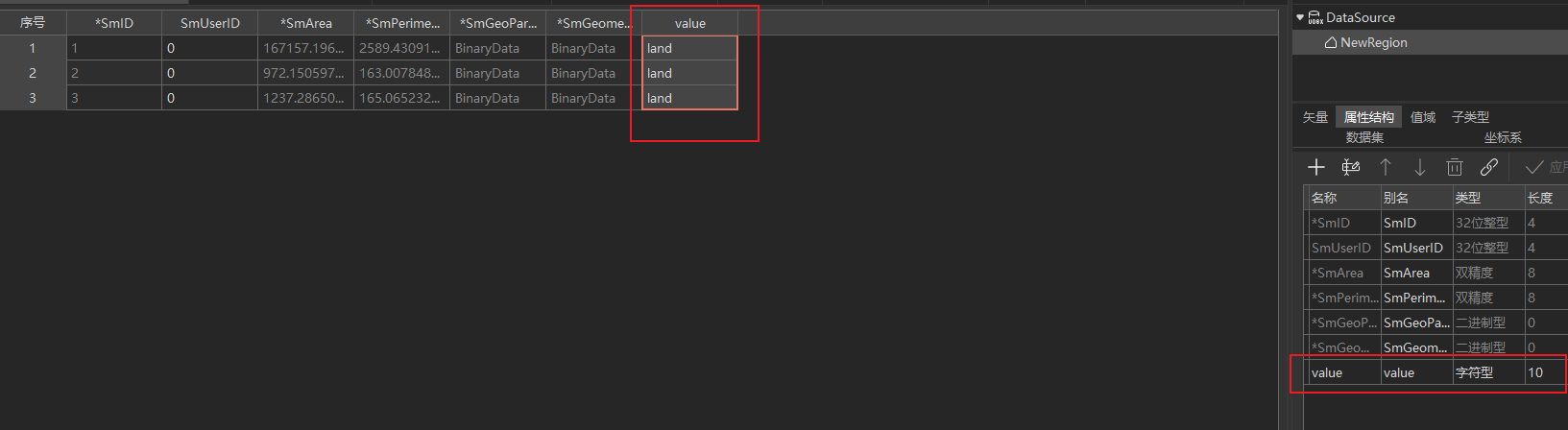Open the 属性结构 tab

[1368, 117]
